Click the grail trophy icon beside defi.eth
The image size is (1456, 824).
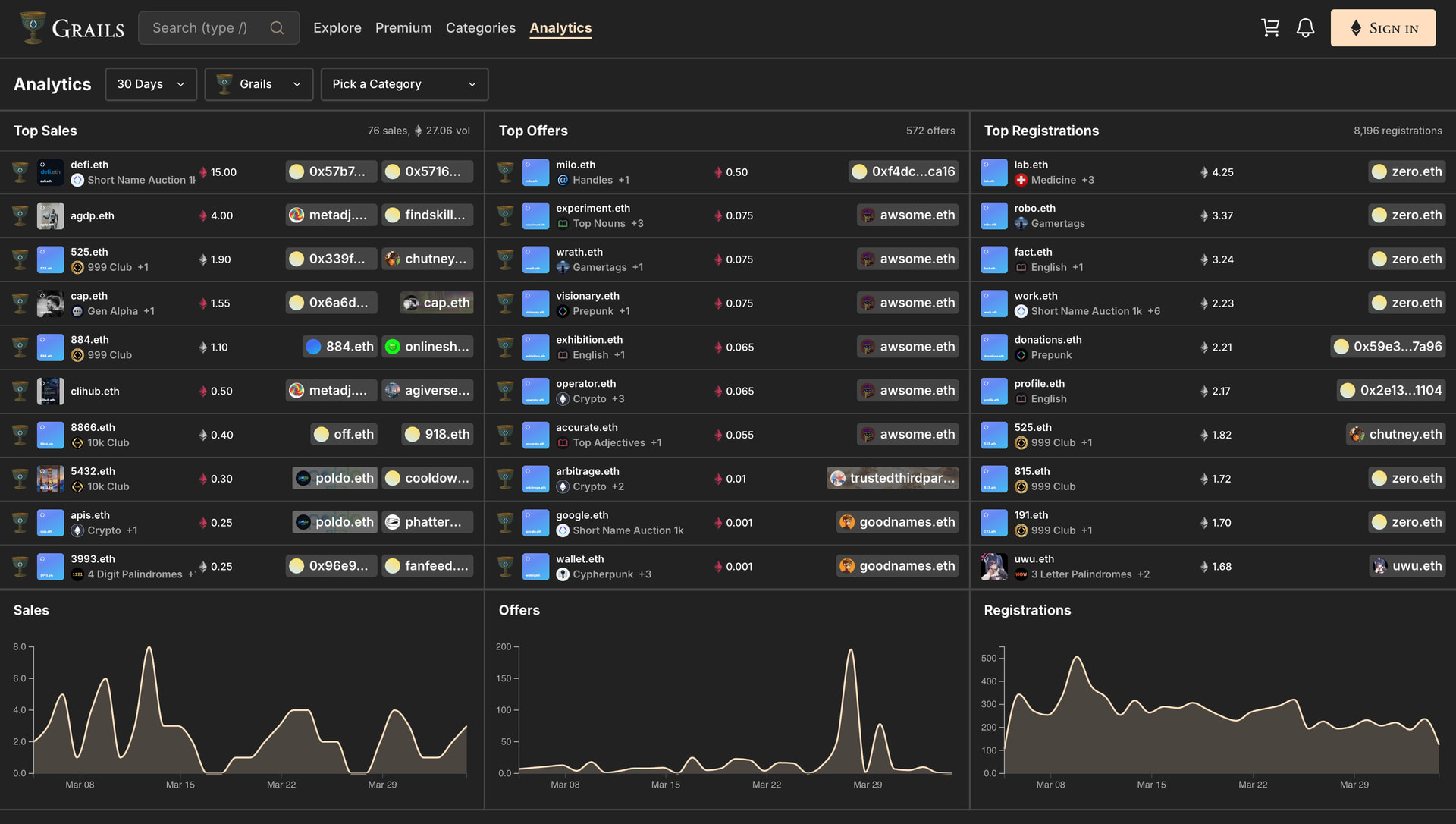[20, 172]
